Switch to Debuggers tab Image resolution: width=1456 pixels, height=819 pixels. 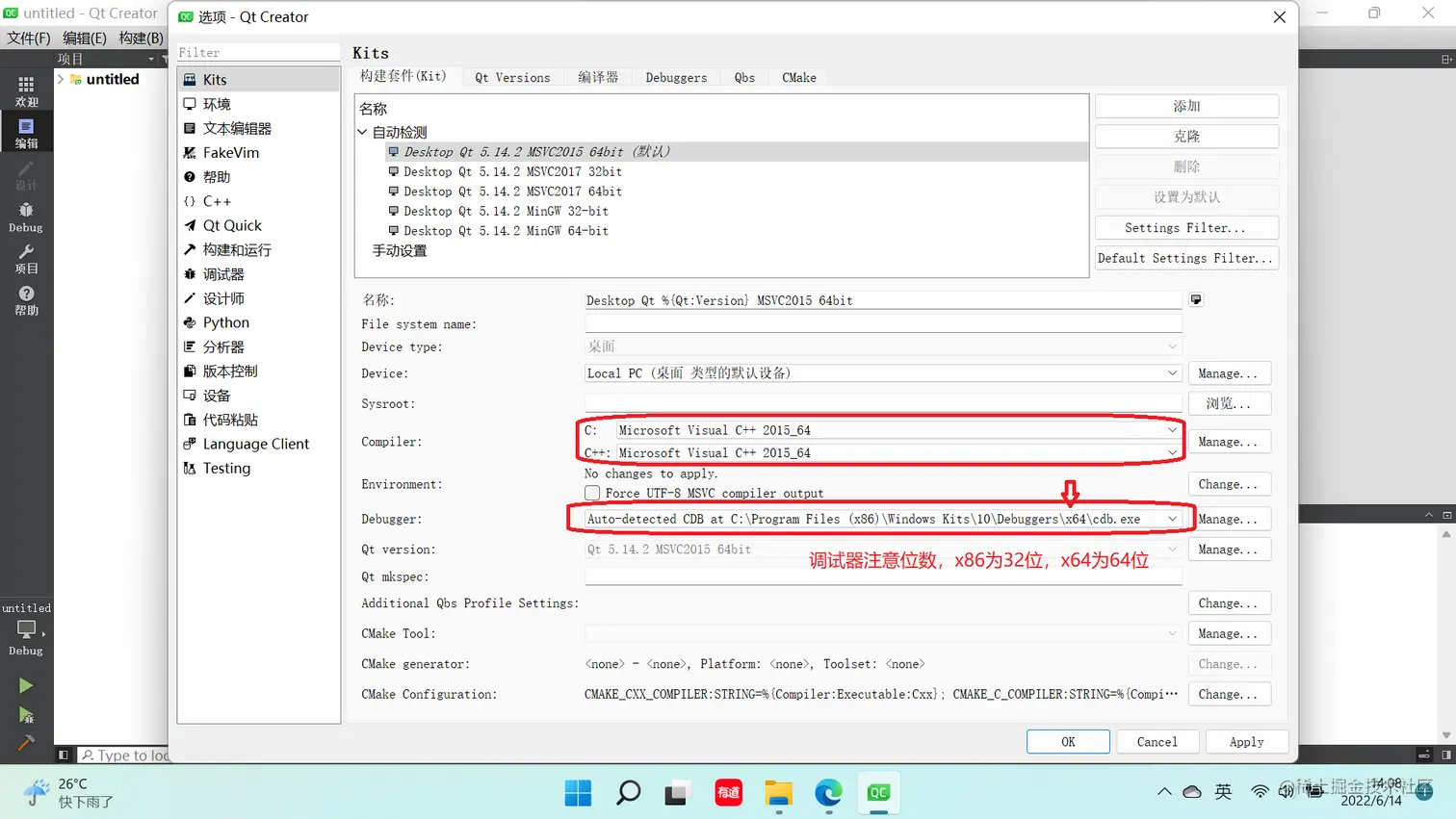point(676,77)
